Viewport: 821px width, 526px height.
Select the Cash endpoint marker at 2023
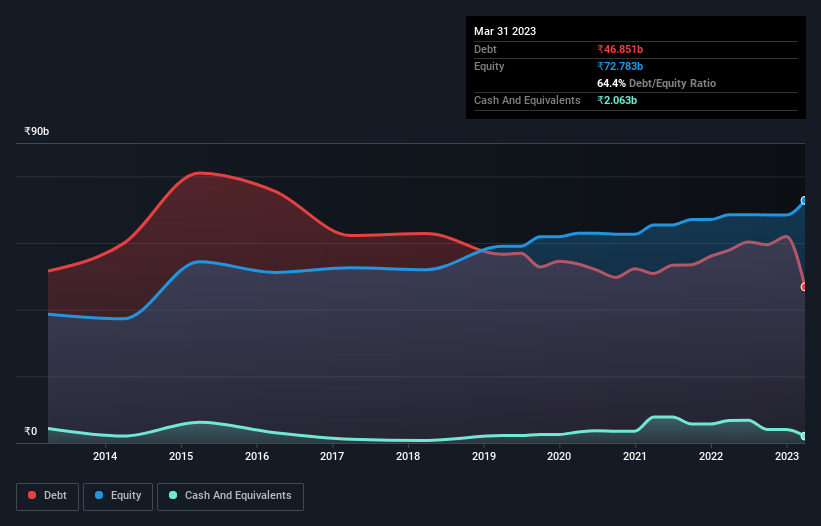pos(804,436)
